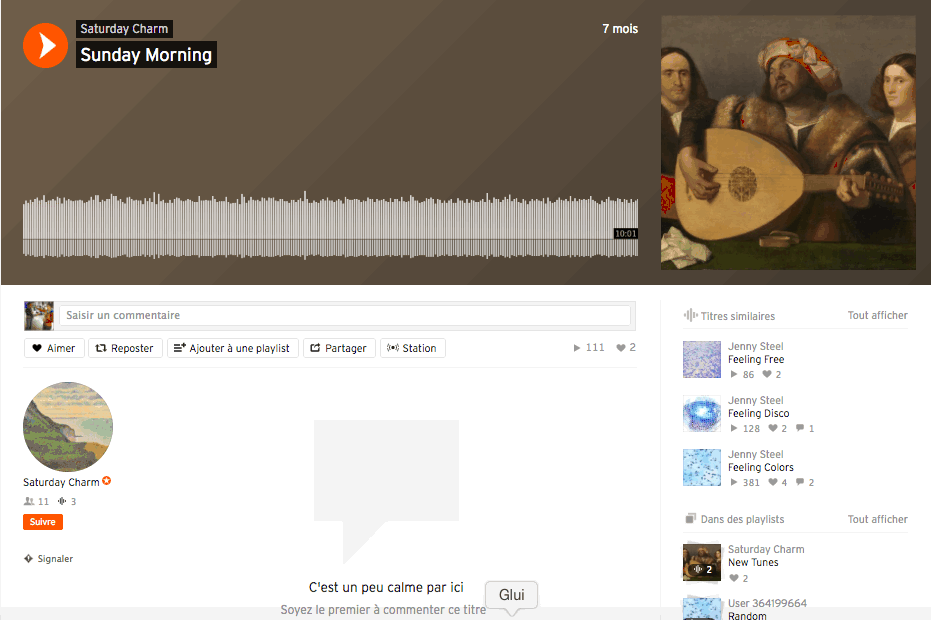Viewport: 931px width, 620px height.
Task: Show all similar tracks via Tout afficher
Action: coord(877,316)
